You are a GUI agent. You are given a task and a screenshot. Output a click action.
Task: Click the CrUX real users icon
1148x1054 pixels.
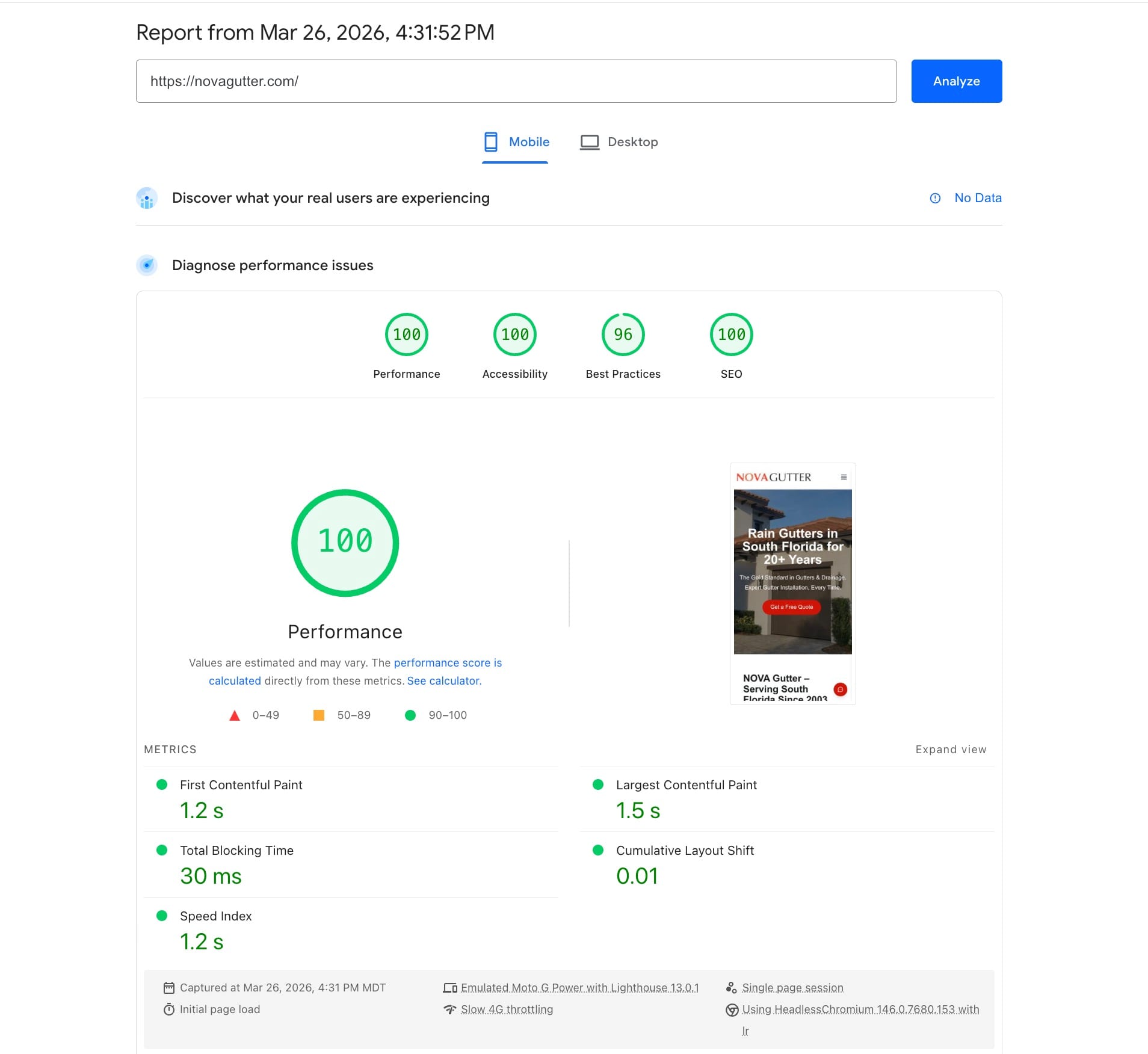point(147,198)
